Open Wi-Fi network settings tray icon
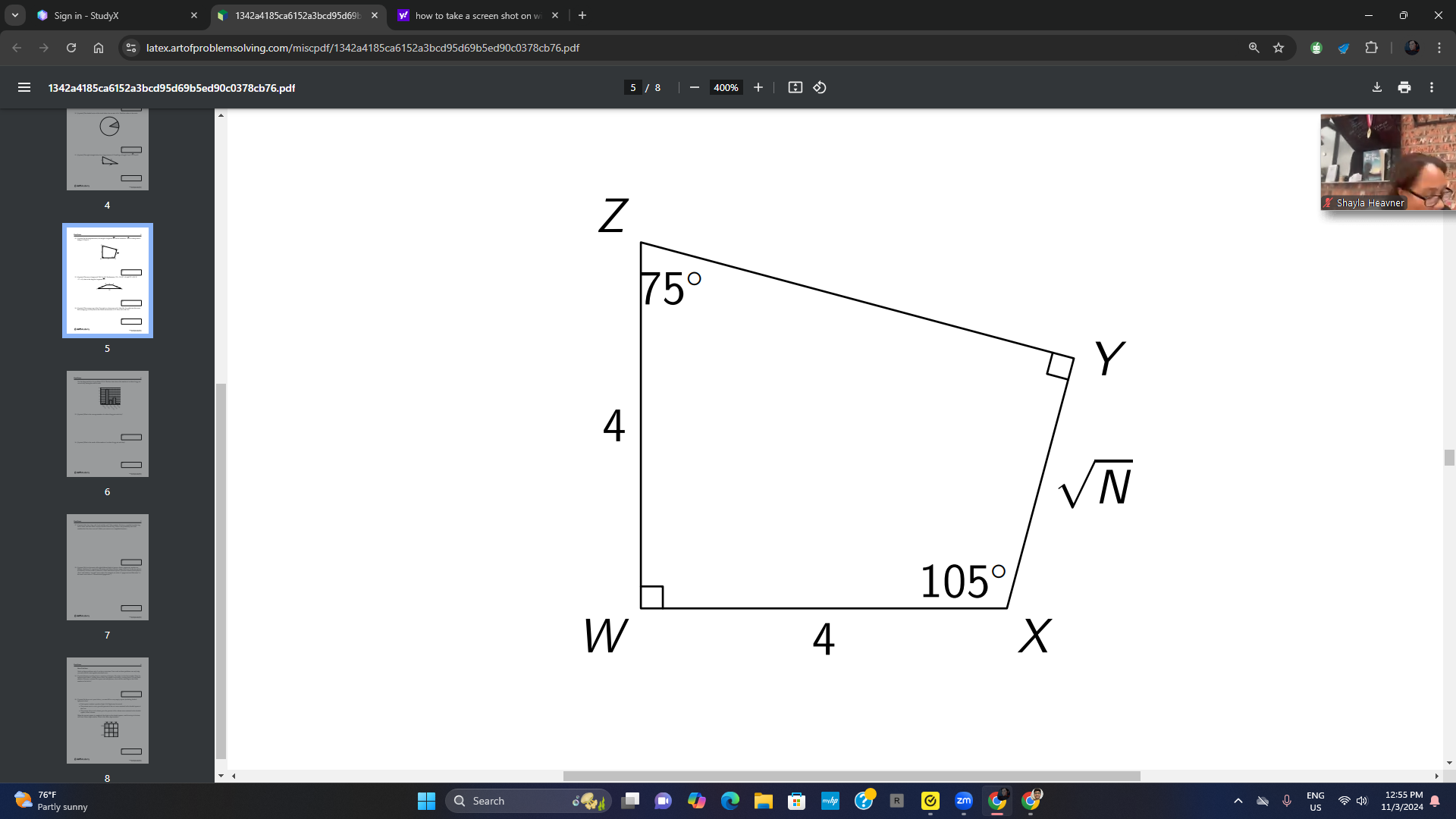 coord(1344,801)
